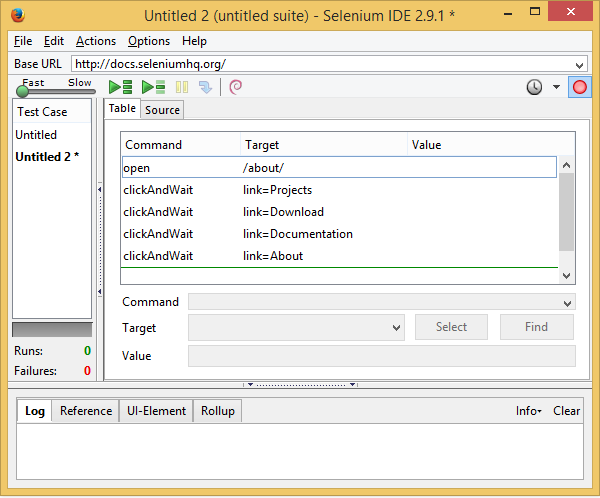
Task: Click the Step toolbar icon
Action: coord(205,87)
